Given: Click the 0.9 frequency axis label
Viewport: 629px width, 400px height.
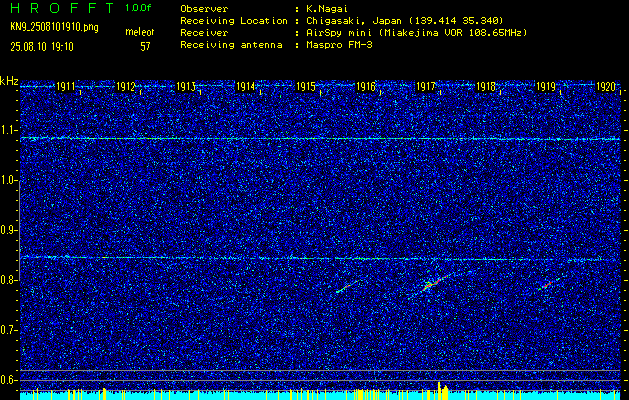Looking at the screenshot, I should 9,230.
